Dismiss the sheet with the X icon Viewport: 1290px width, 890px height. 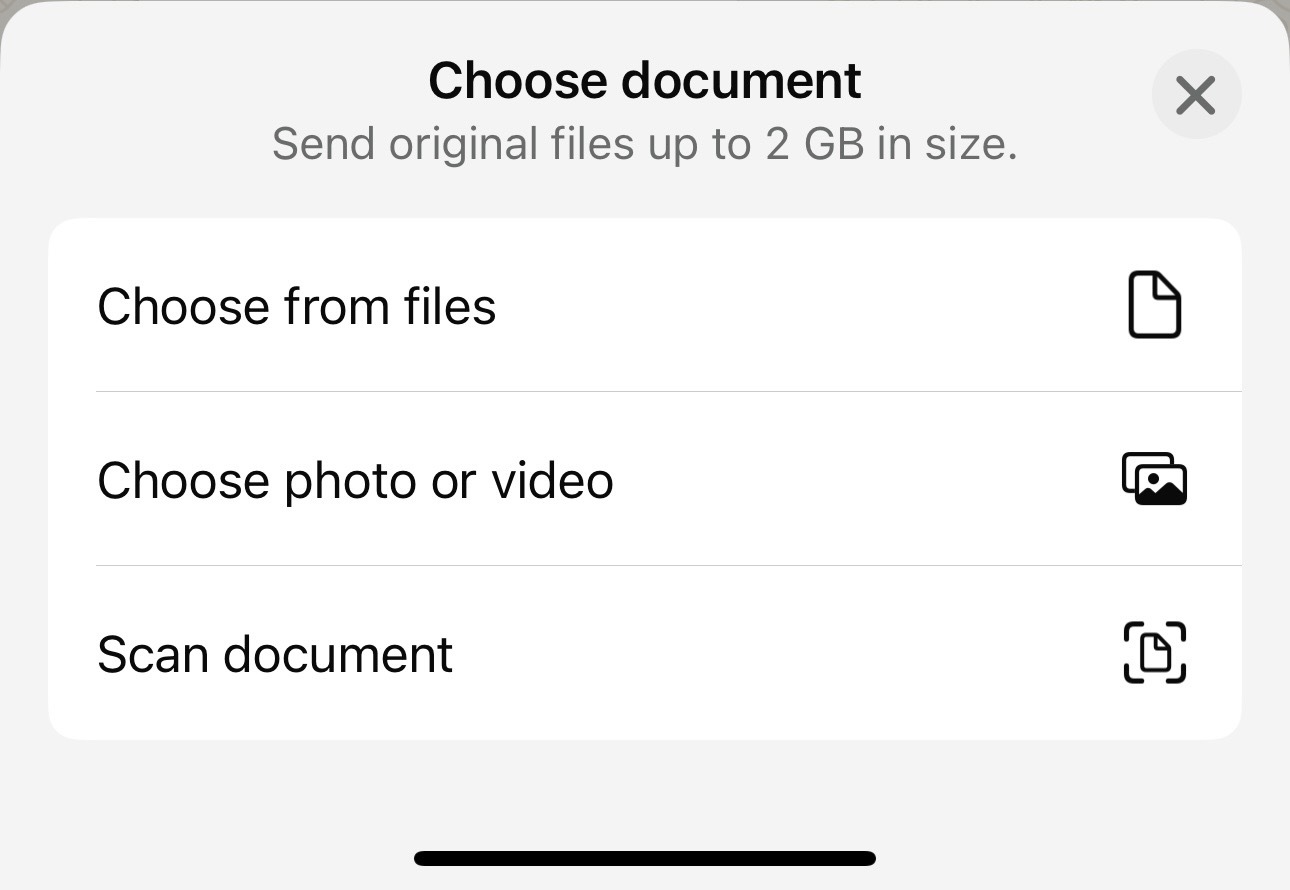click(x=1196, y=95)
